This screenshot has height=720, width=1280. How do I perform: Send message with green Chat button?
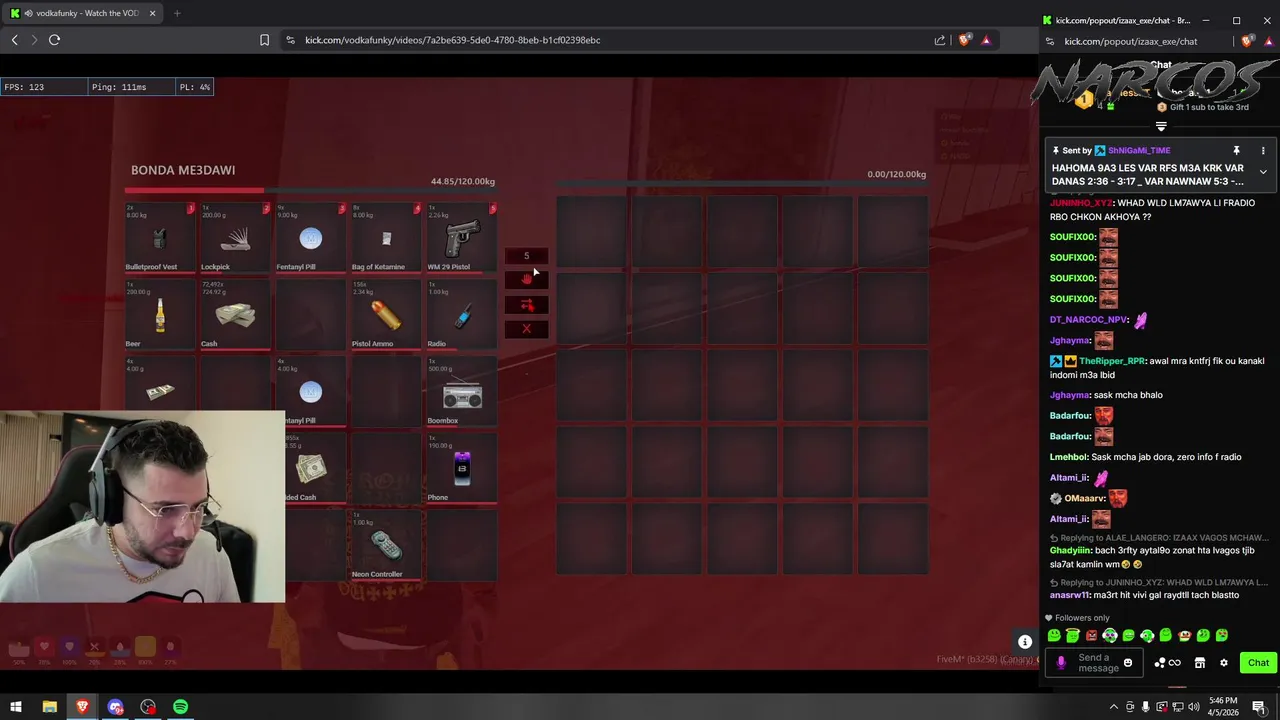point(1258,663)
